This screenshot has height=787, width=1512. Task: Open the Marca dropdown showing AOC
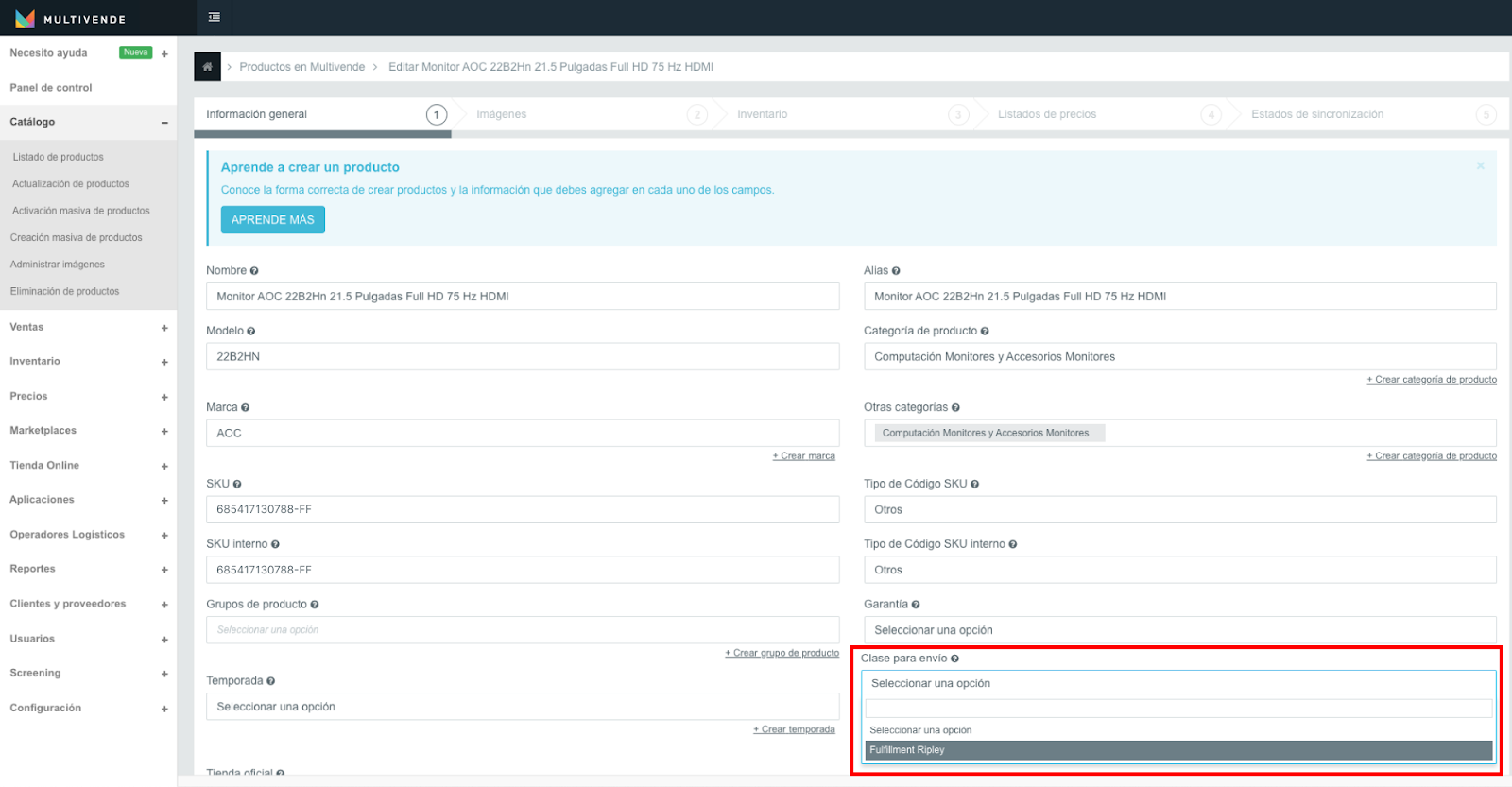523,434
